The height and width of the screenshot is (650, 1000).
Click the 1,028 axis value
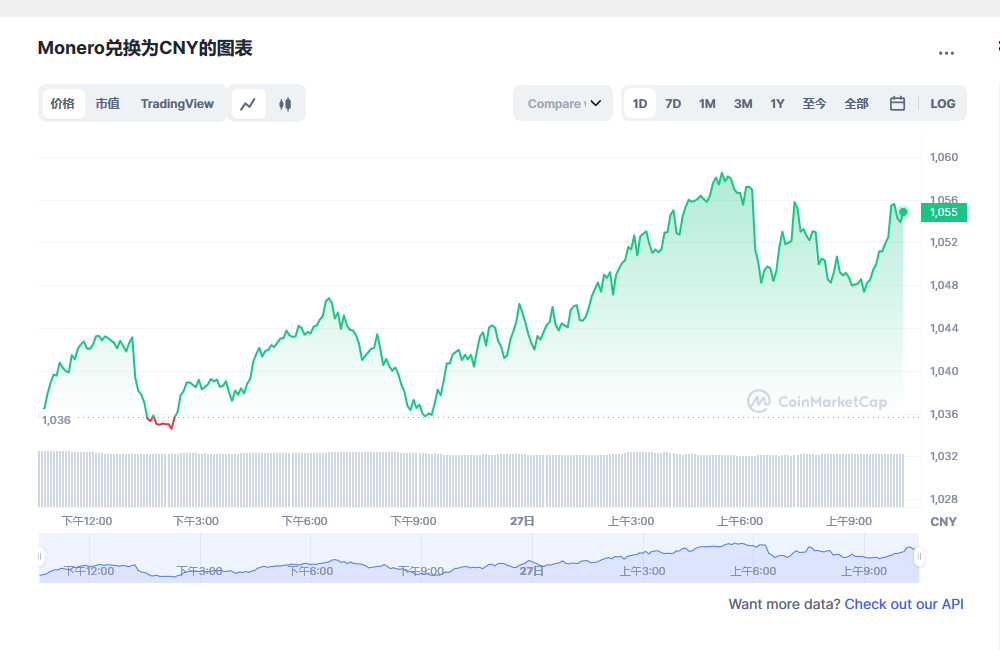point(944,499)
